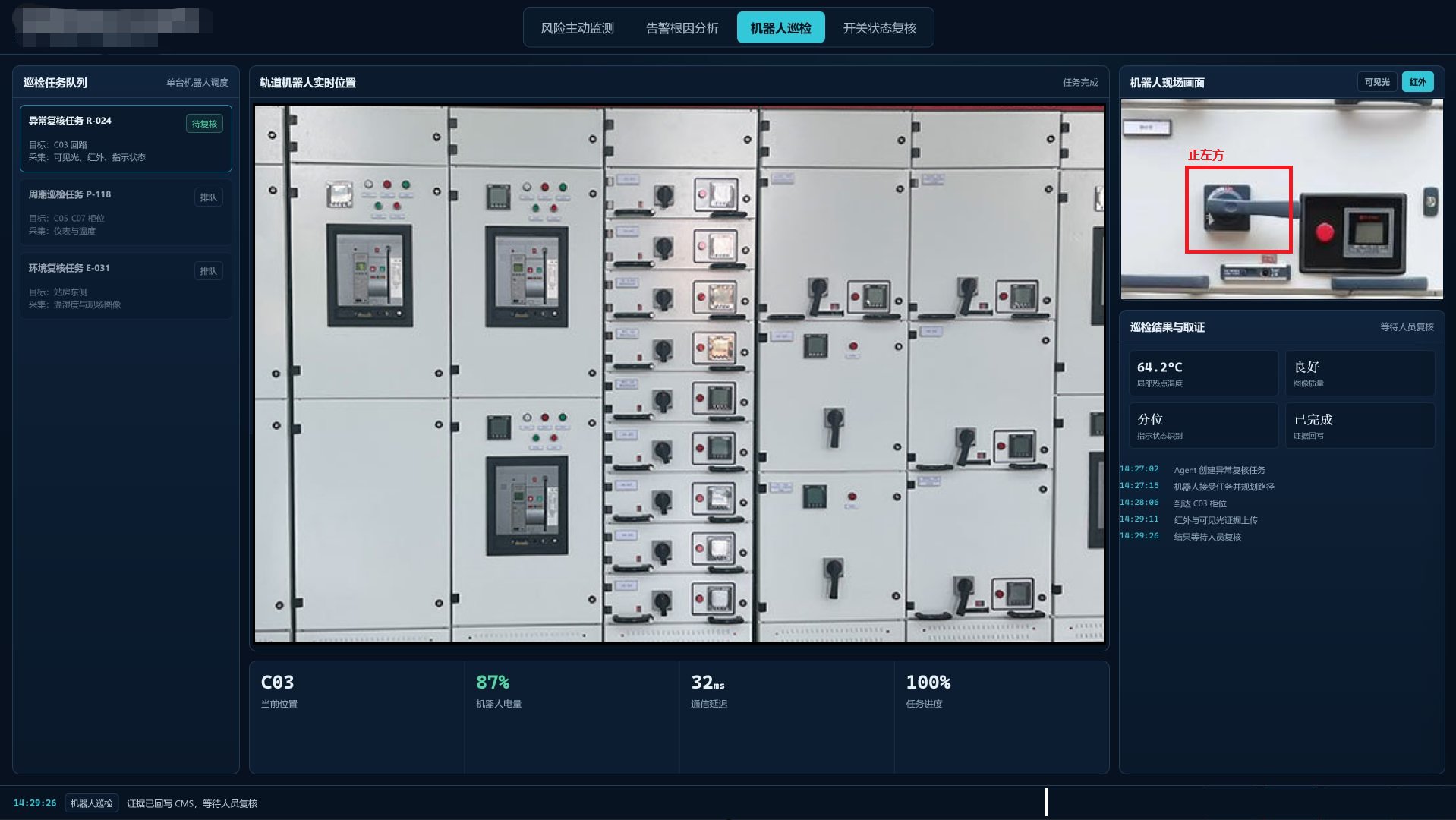
Task: Click the 待复核 status badge
Action: 204,124
